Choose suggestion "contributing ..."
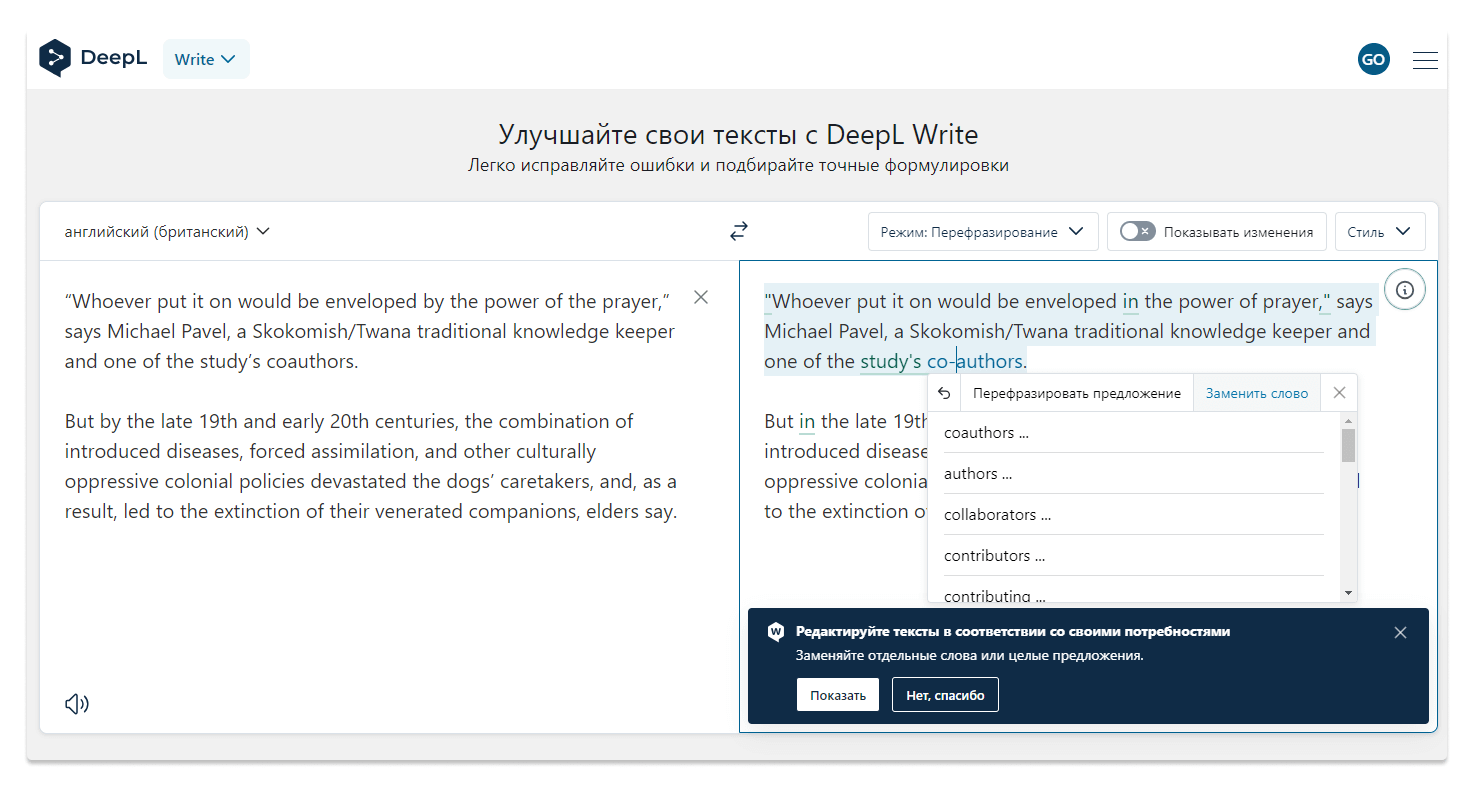The image size is (1474, 788). click(x=1134, y=592)
